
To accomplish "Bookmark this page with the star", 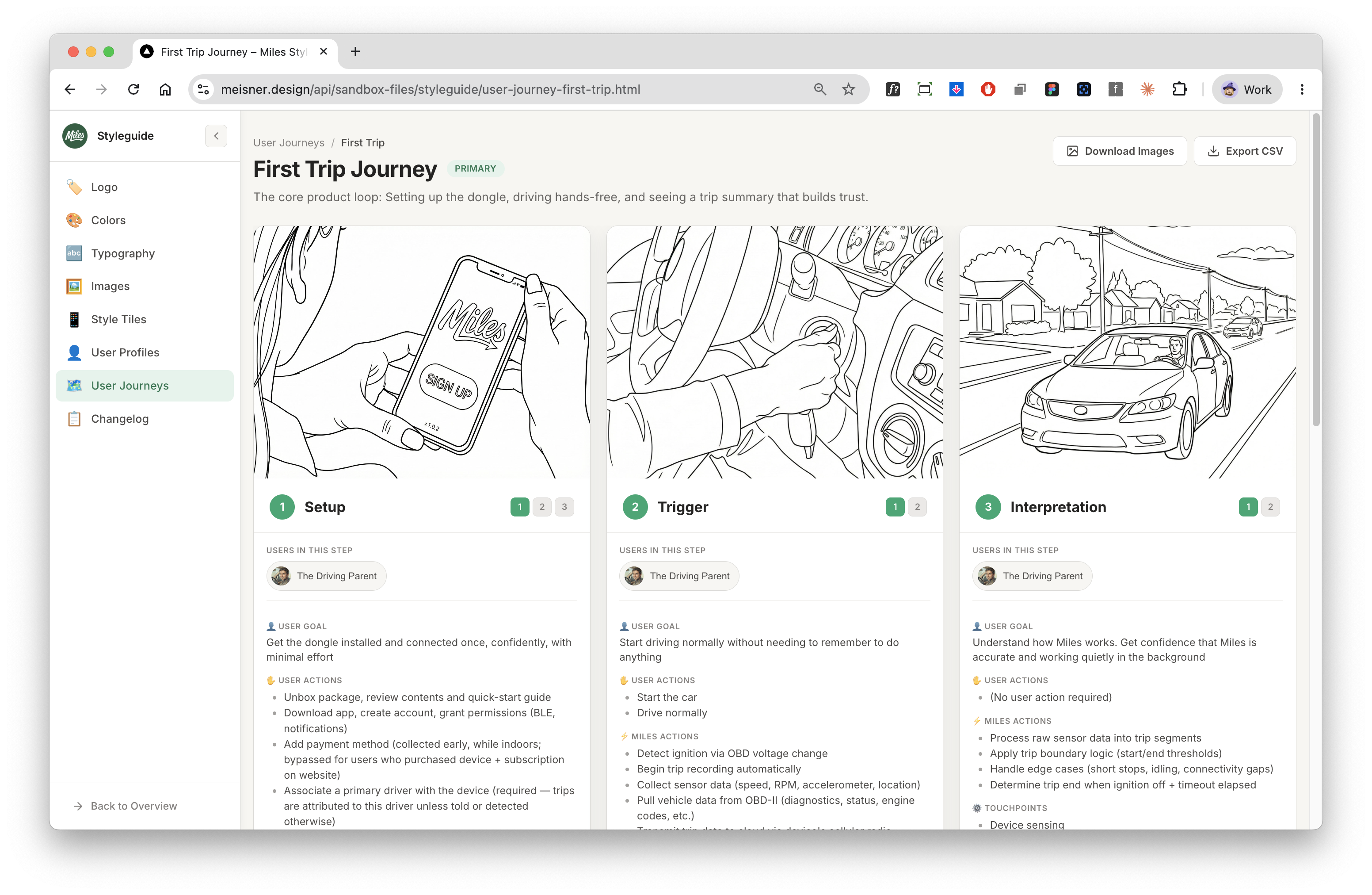I will pyautogui.click(x=849, y=89).
